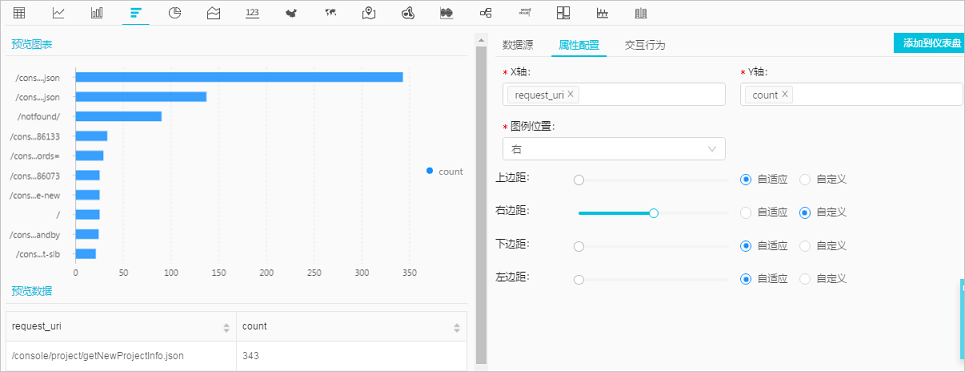Click the 添加到仪表盘 button
Viewport: 965px width, 372px height.
[929, 43]
